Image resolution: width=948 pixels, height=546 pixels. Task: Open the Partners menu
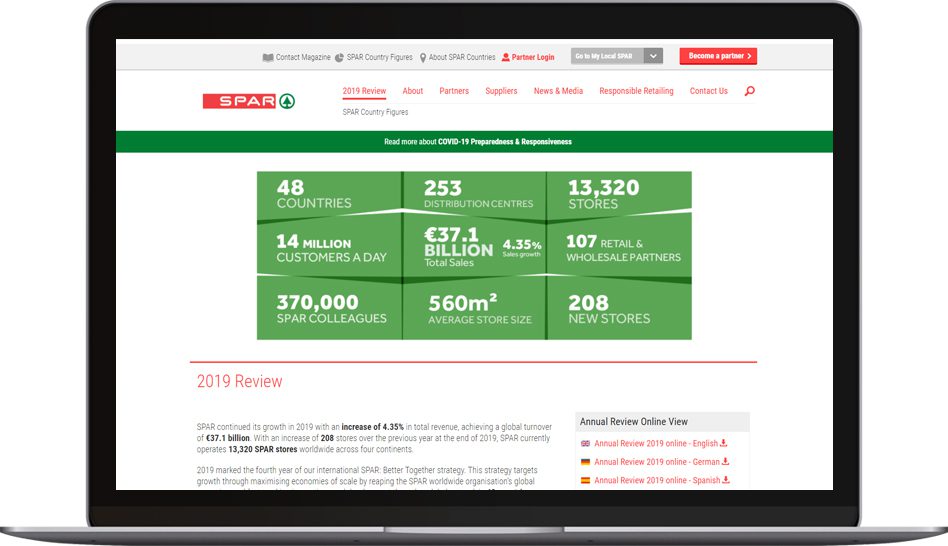click(454, 91)
